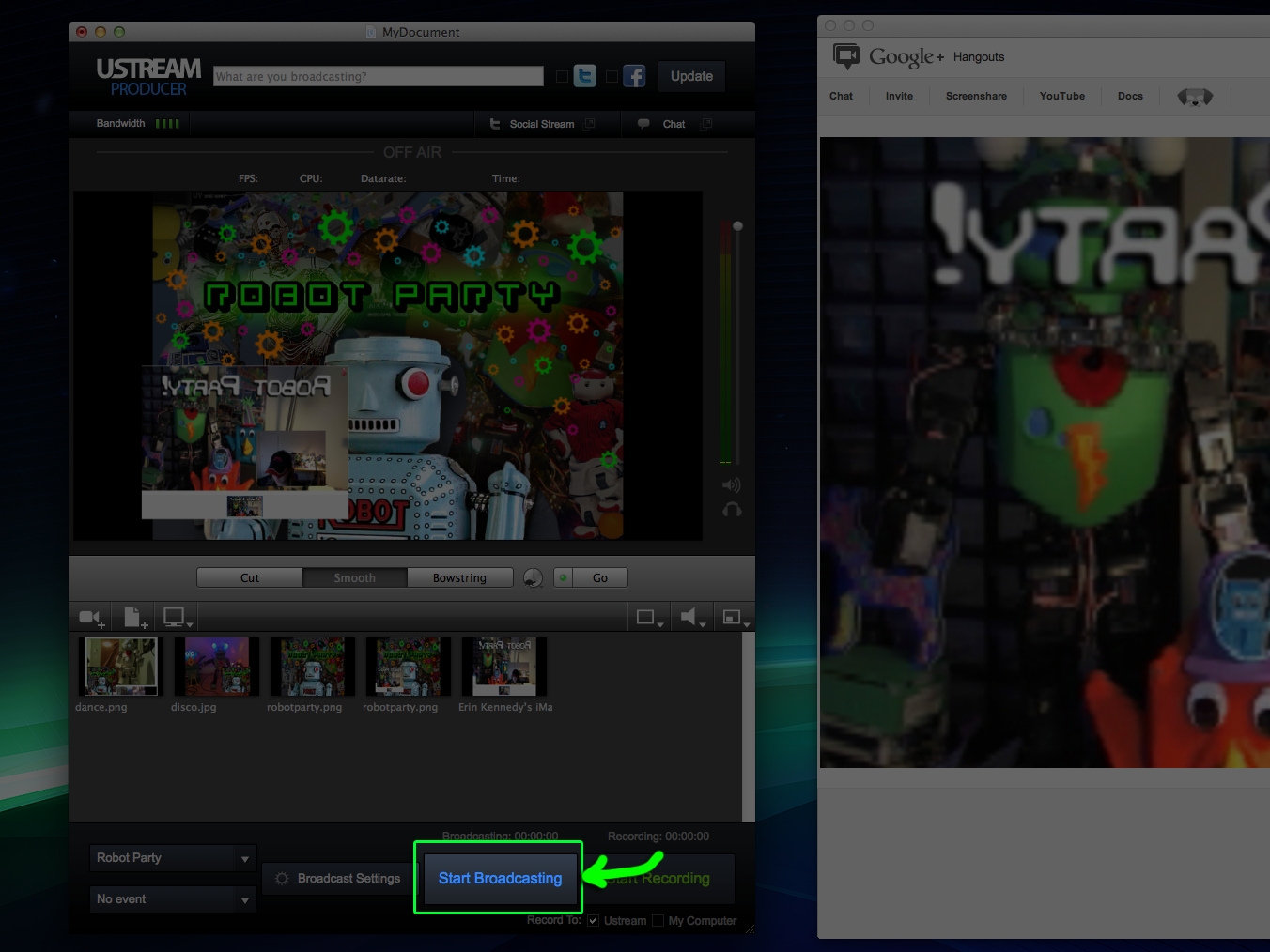Screen dimensions: 1270x952
Task: Click the Recording: 00:00:00 timer text
Action: (658, 837)
